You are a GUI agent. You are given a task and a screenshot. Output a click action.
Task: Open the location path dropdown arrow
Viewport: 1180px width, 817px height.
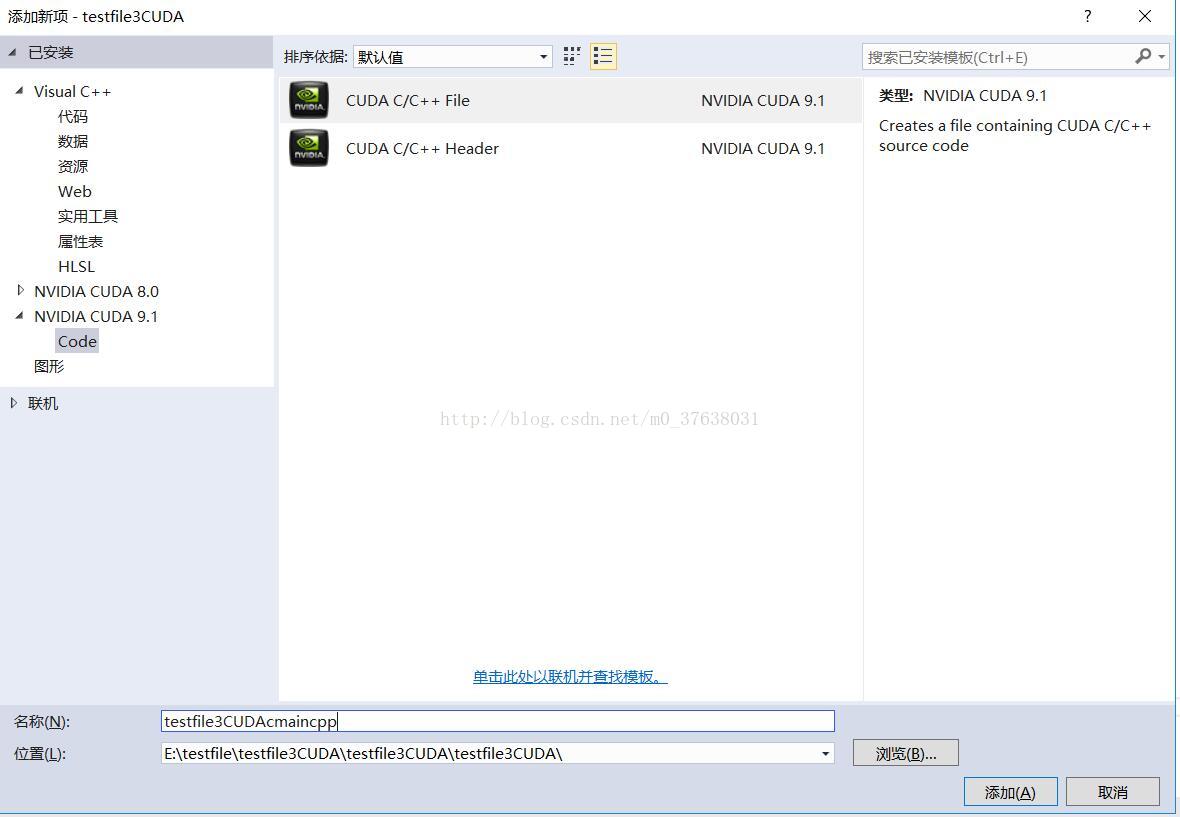pos(825,753)
